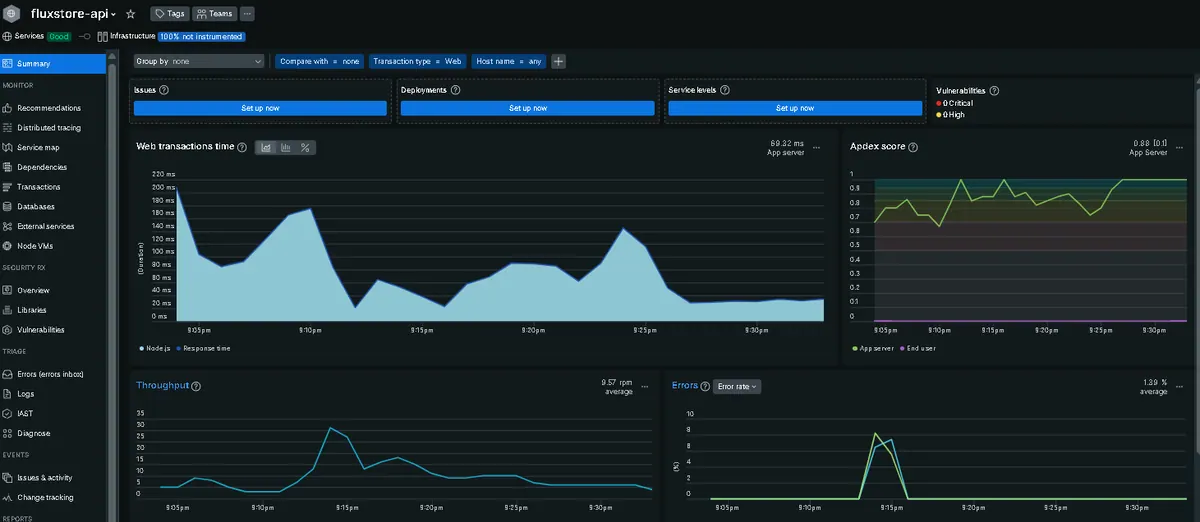Open help icon next to Service levels
Image resolution: width=1200 pixels, height=522 pixels.
(724, 90)
